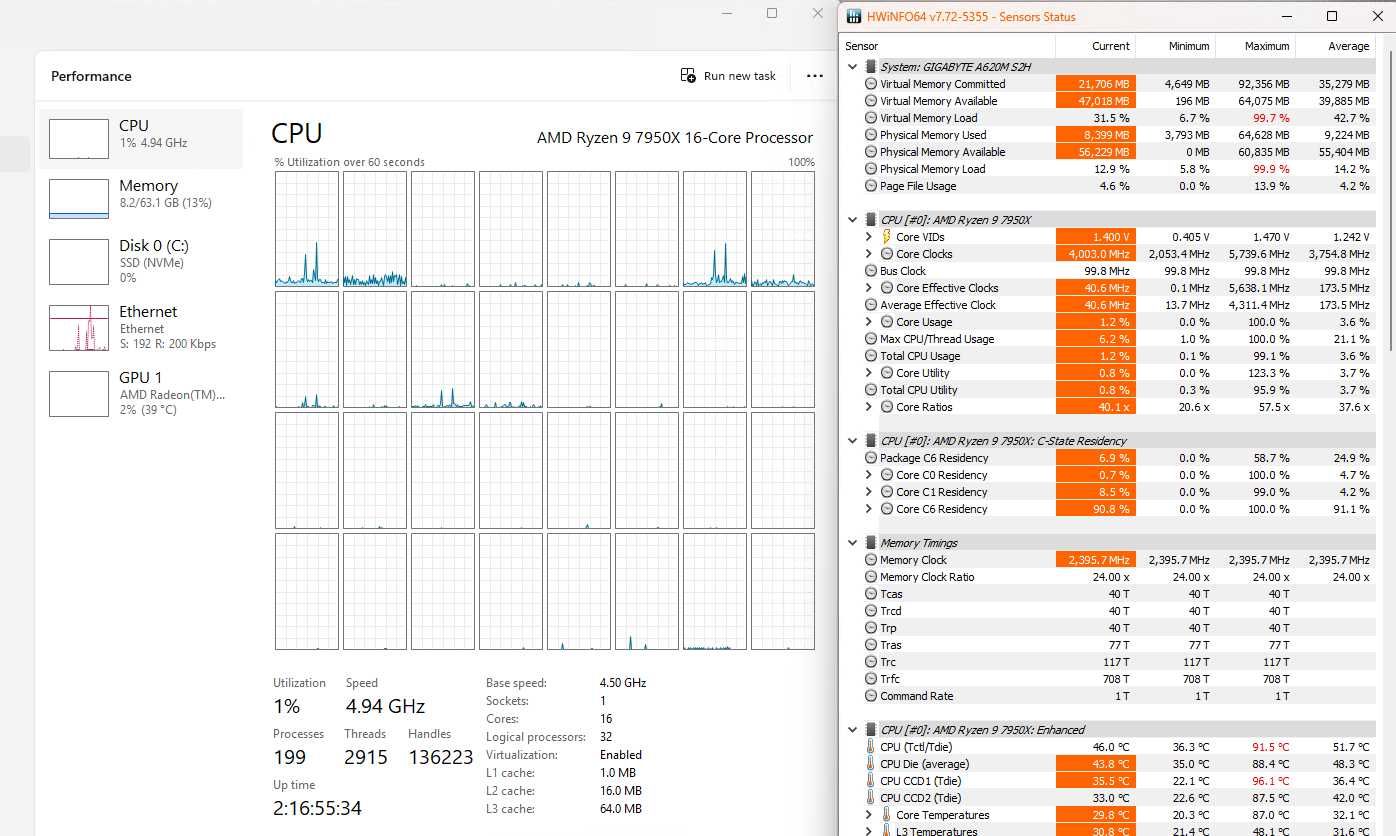
Task: Click the clock icon beside Command Rate
Action: (x=871, y=696)
